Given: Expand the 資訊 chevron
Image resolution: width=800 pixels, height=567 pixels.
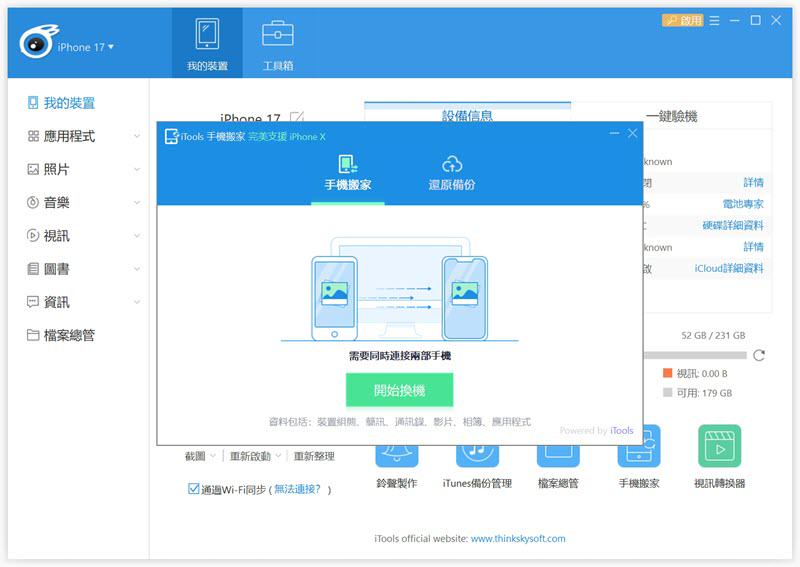Looking at the screenshot, I should tap(137, 302).
